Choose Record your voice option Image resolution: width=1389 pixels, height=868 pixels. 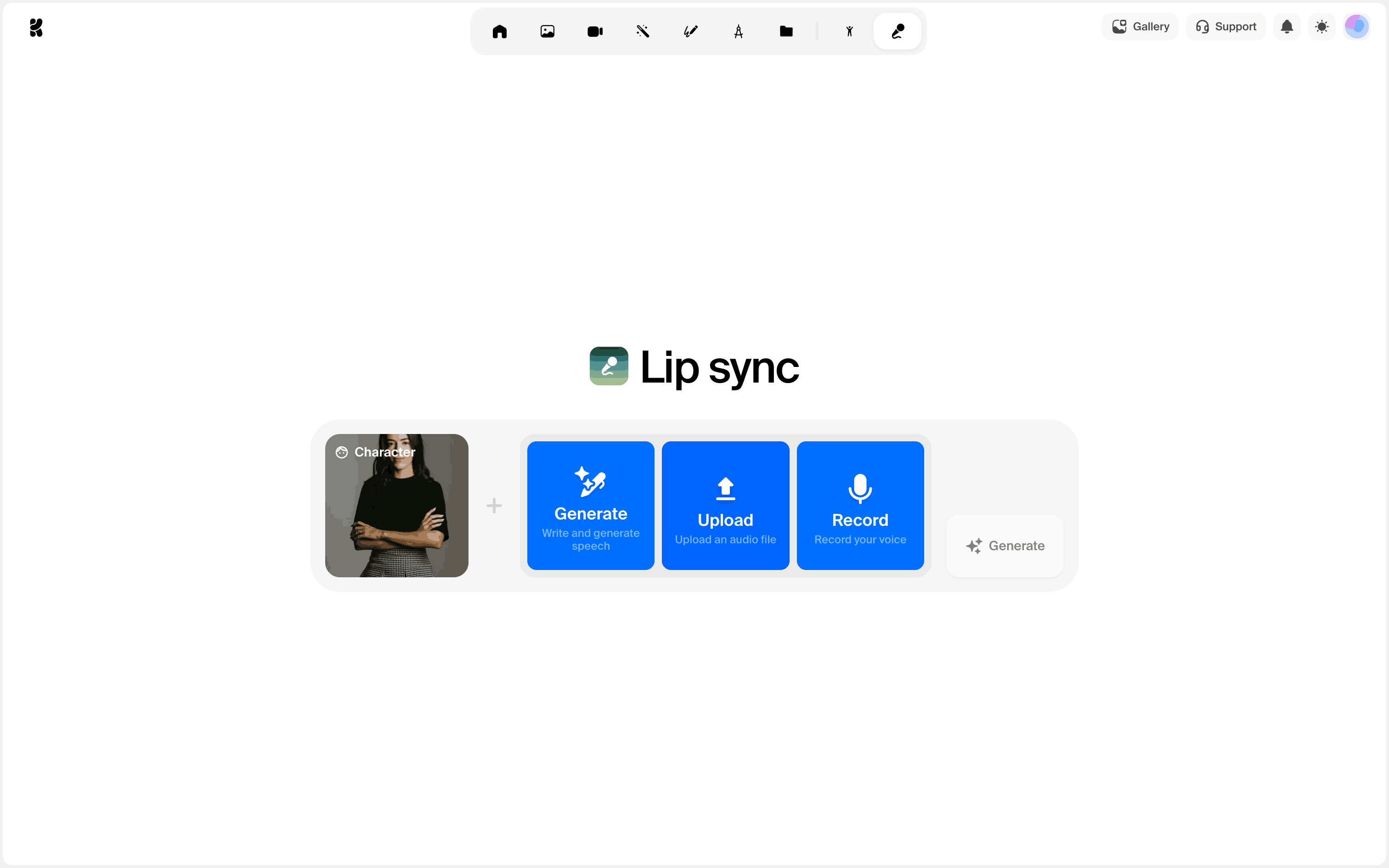(x=860, y=506)
